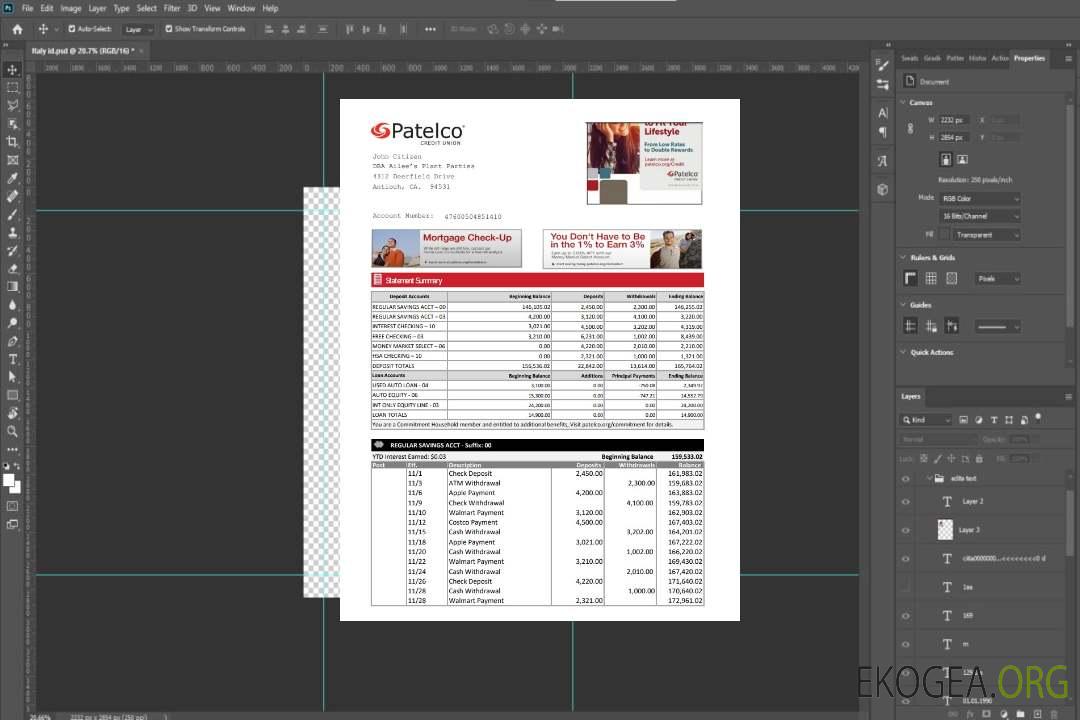This screenshot has width=1080, height=720.
Task: Open the ruler units Pixels dropdown
Action: tap(998, 278)
